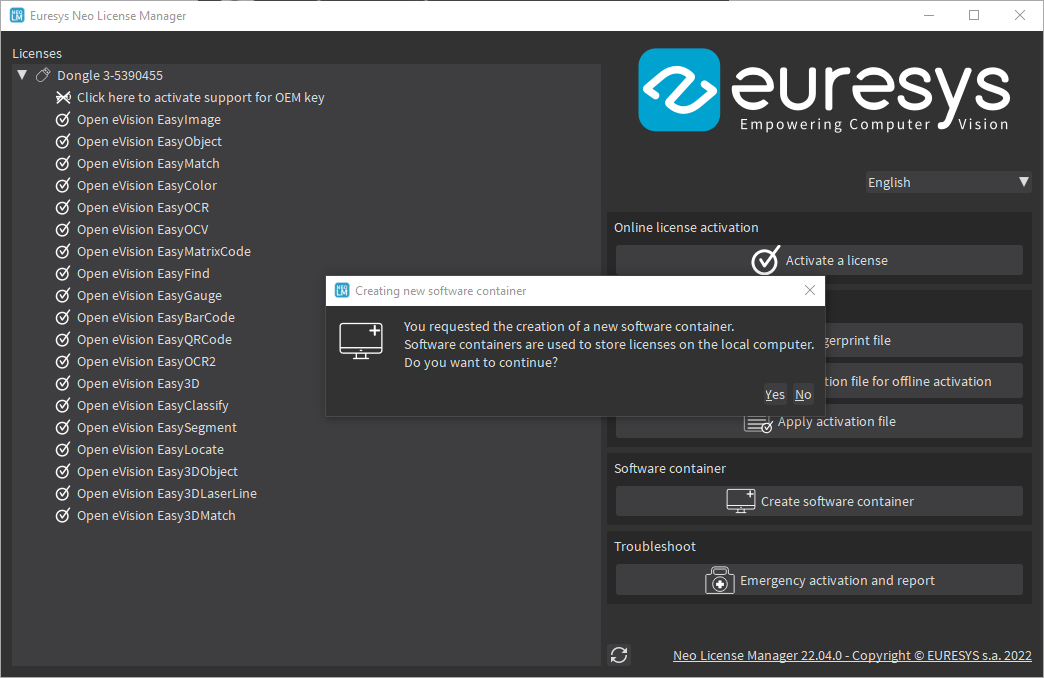Click the Emergency activation first-aid kit icon
The width and height of the screenshot is (1044, 678).
[720, 580]
